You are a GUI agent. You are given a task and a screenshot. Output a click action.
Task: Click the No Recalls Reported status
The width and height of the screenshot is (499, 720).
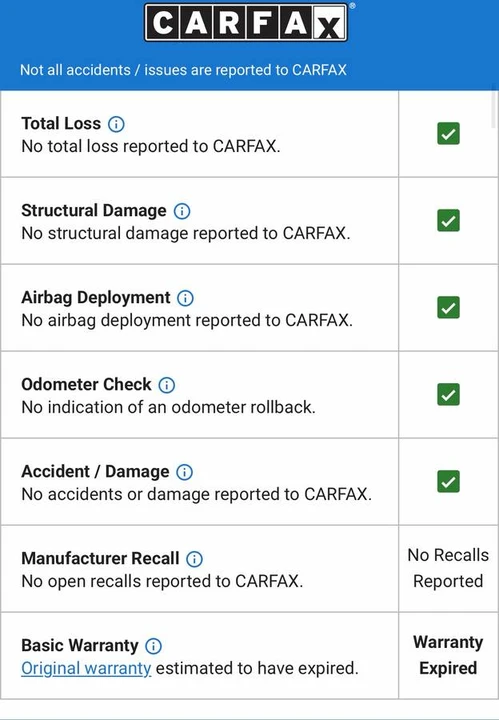[x=448, y=568]
